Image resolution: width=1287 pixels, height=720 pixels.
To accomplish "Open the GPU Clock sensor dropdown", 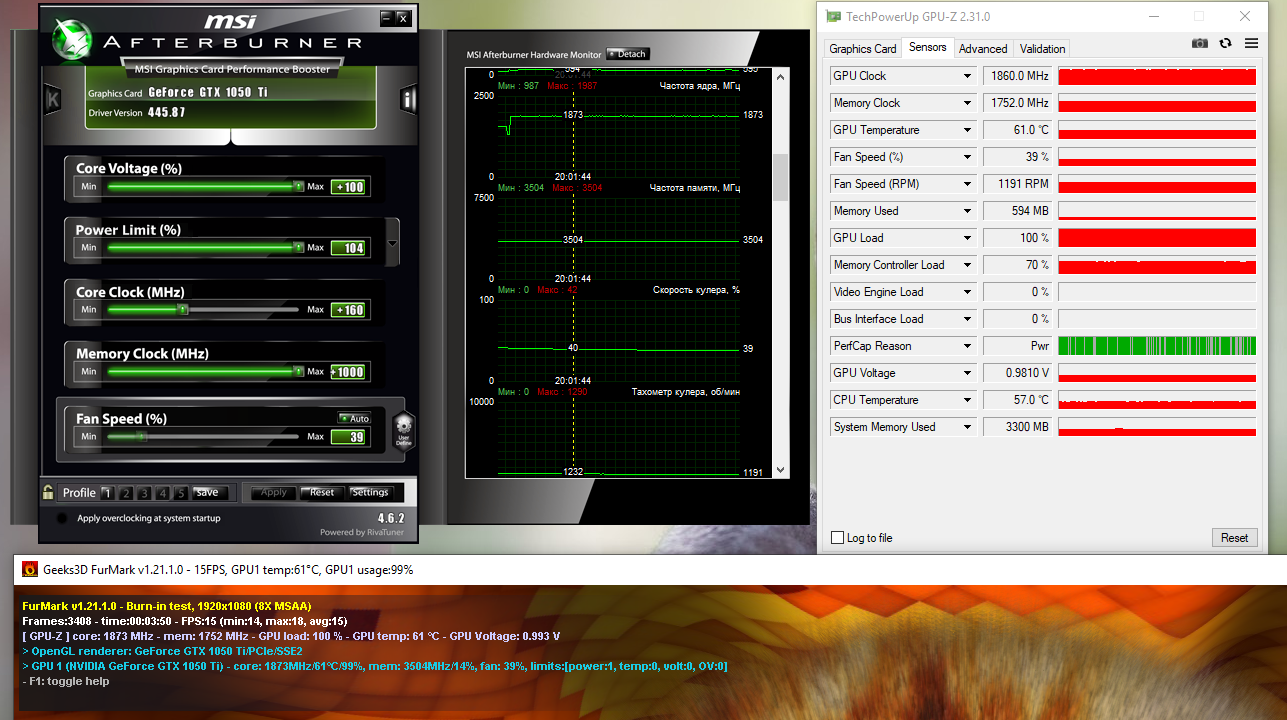I will [967, 76].
